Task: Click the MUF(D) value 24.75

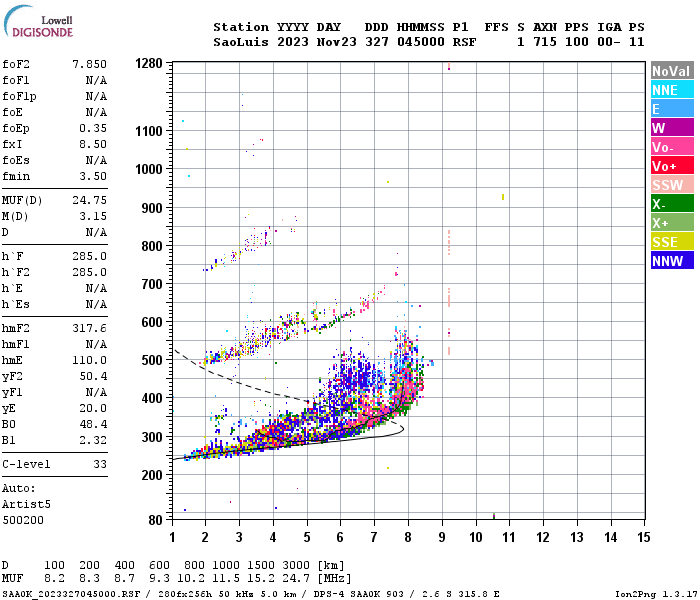Action: tap(89, 200)
